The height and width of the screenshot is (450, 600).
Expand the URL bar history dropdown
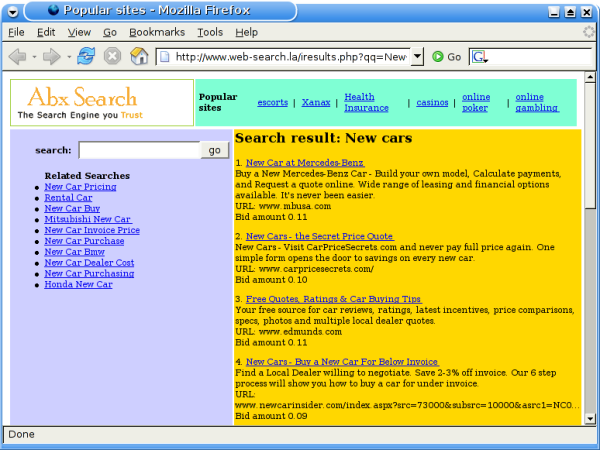pos(417,57)
